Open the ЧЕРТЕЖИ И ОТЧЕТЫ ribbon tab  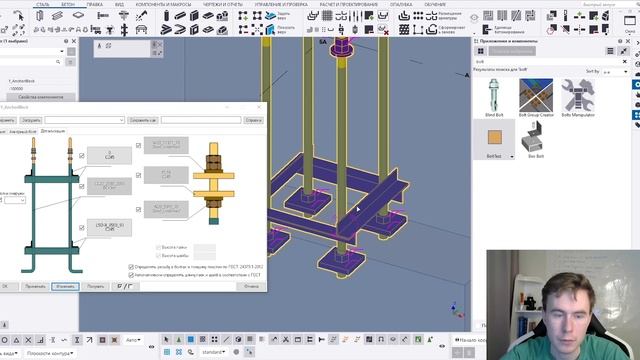pos(223,4)
